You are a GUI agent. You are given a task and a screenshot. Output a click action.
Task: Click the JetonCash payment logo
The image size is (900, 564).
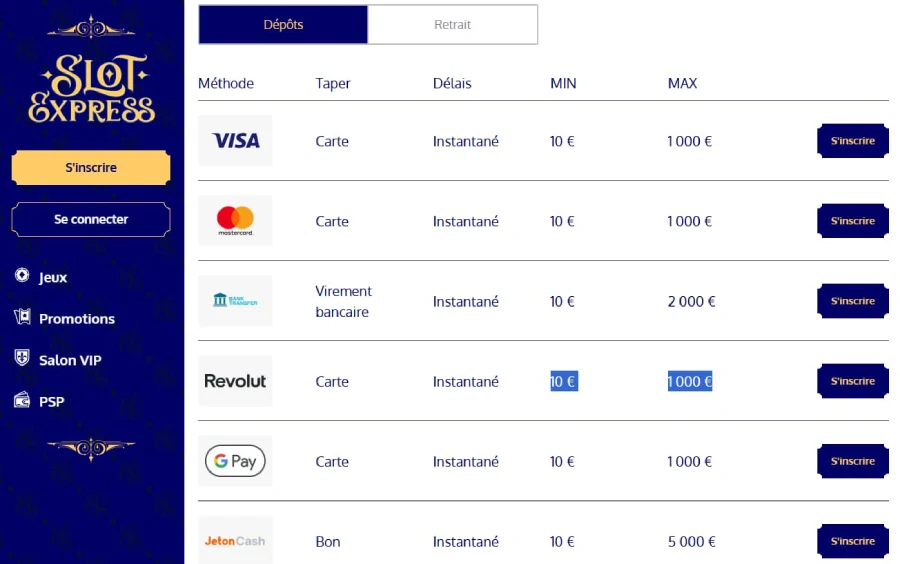pyautogui.click(x=235, y=541)
